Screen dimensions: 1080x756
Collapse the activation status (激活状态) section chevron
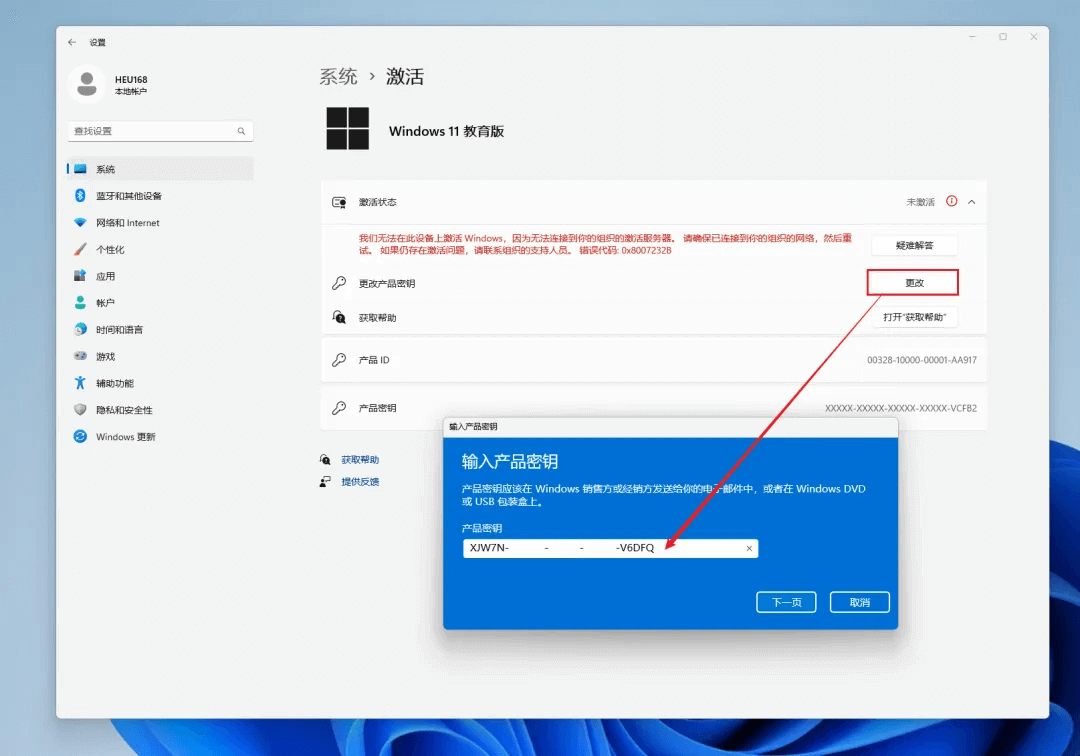pyautogui.click(x=972, y=202)
